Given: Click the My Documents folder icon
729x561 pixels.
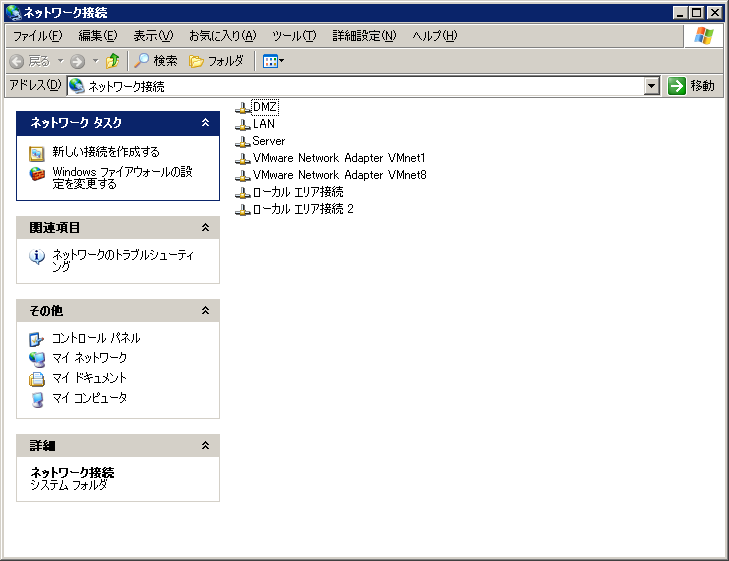Looking at the screenshot, I should 37,379.
